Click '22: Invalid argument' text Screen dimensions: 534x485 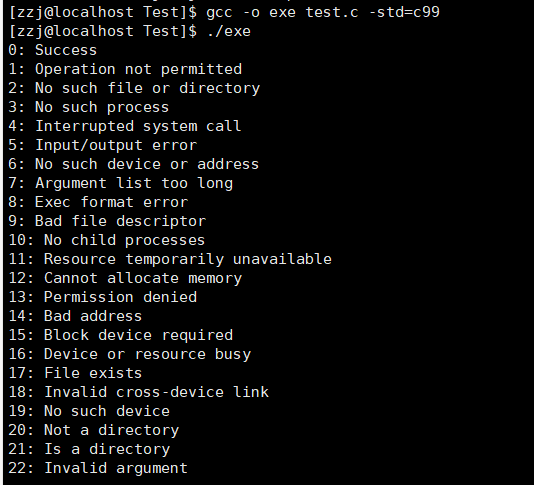pyautogui.click(x=98, y=468)
